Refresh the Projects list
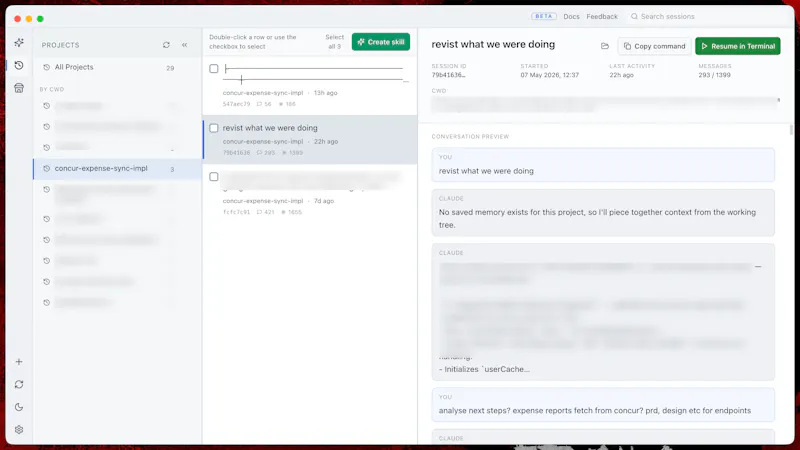Image resolution: width=800 pixels, height=450 pixels. click(x=166, y=45)
